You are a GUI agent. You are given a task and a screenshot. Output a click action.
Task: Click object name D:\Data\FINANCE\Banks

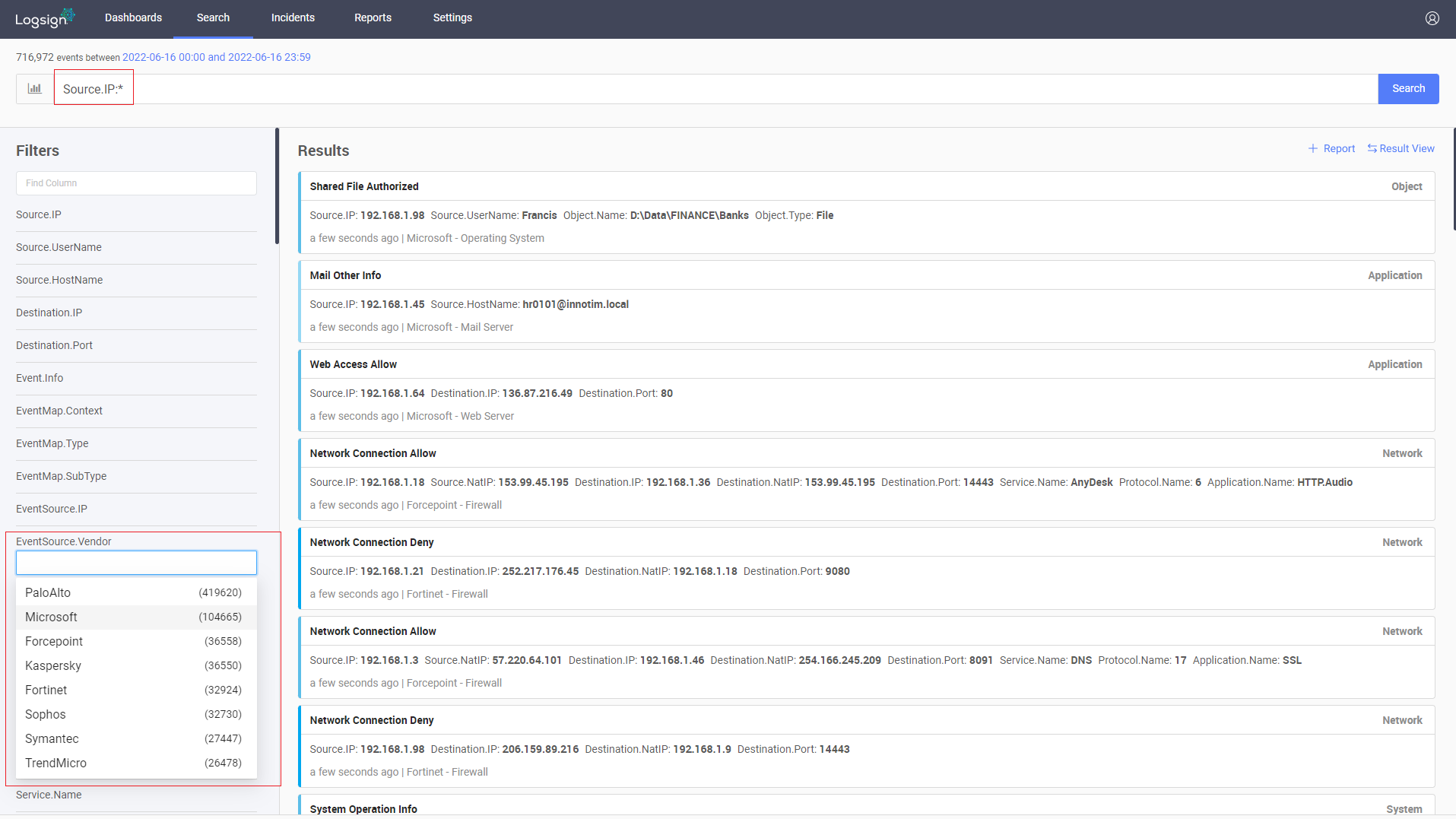[x=689, y=215]
